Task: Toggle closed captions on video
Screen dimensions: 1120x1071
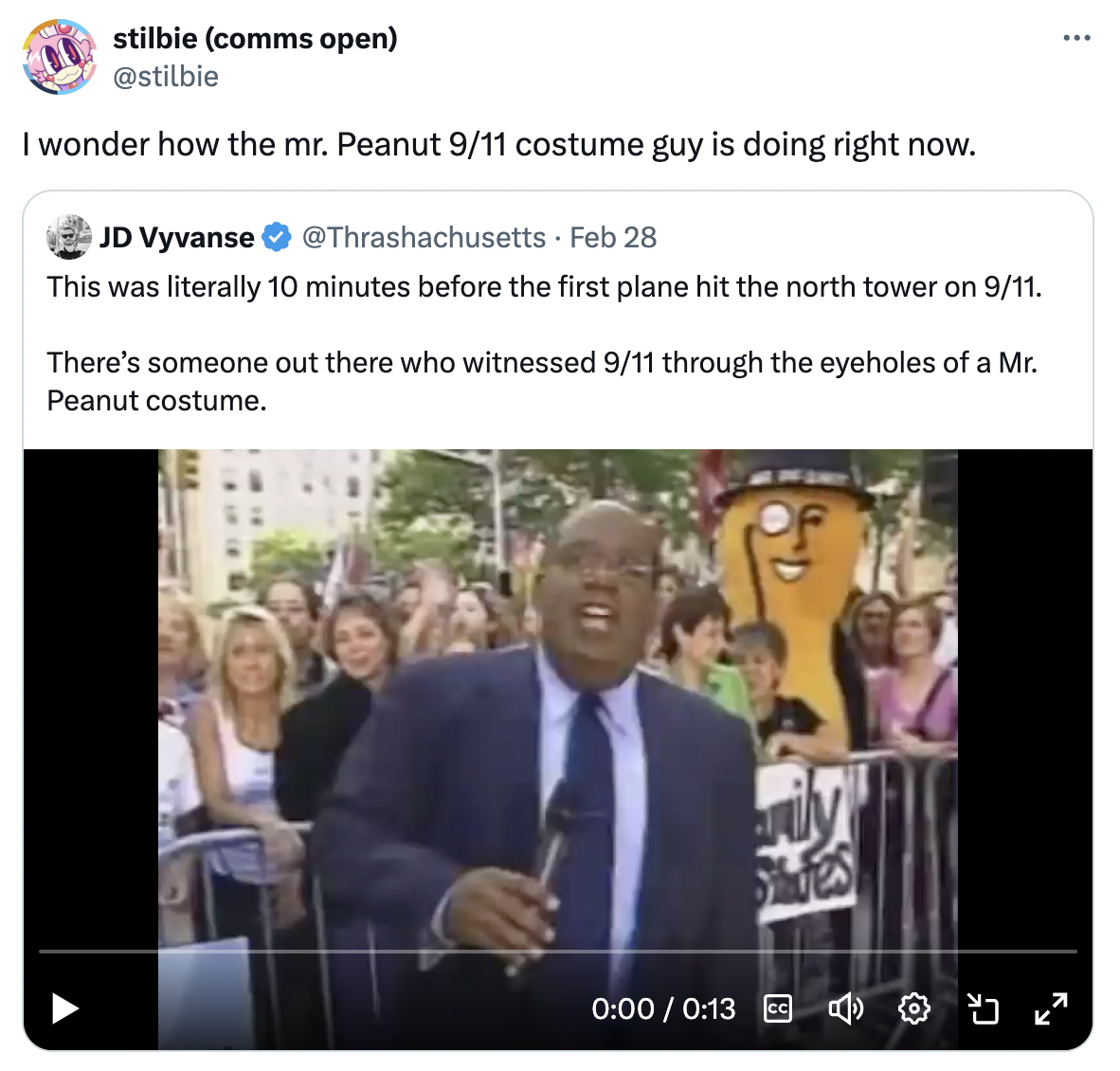Action: pyautogui.click(x=778, y=1008)
